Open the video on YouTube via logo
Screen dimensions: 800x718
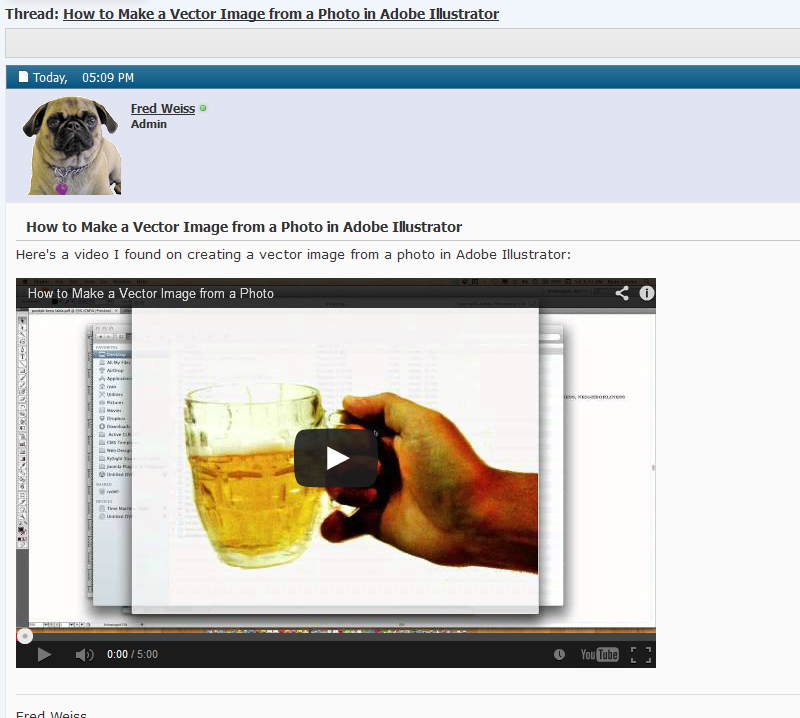click(x=599, y=654)
